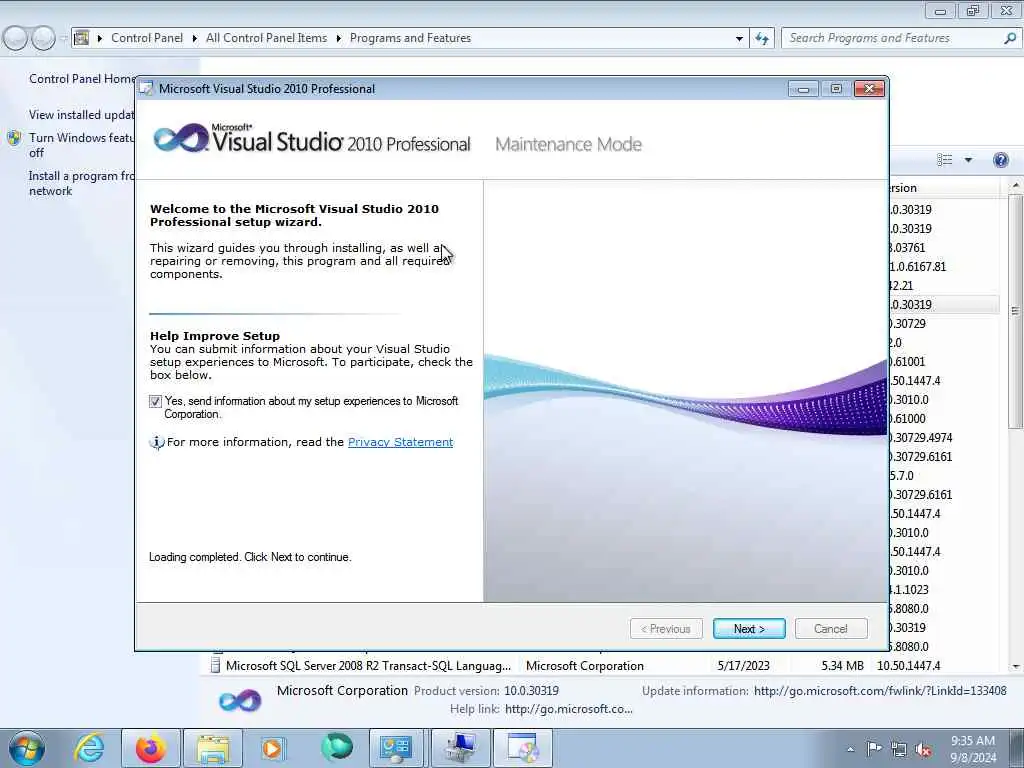The width and height of the screenshot is (1024, 768).
Task: Expand the arrow after All Control Panel Items
Action: click(338, 39)
